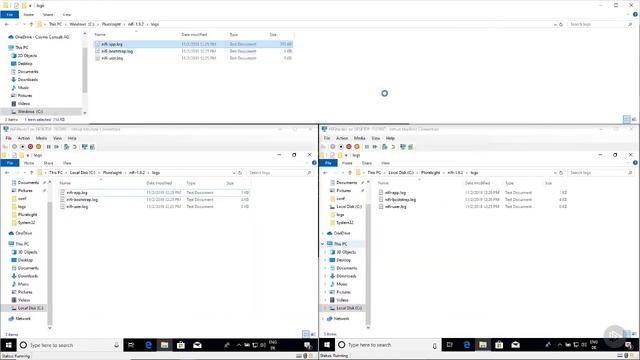640x360 pixels.
Task: Open Action menu in left VM window
Action: pos(24,138)
